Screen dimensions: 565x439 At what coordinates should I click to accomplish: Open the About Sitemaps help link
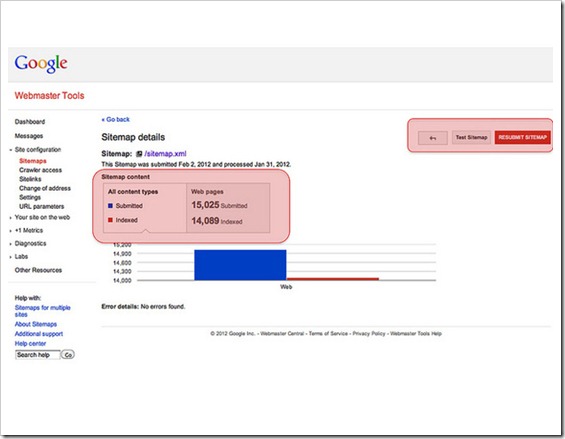[36, 324]
